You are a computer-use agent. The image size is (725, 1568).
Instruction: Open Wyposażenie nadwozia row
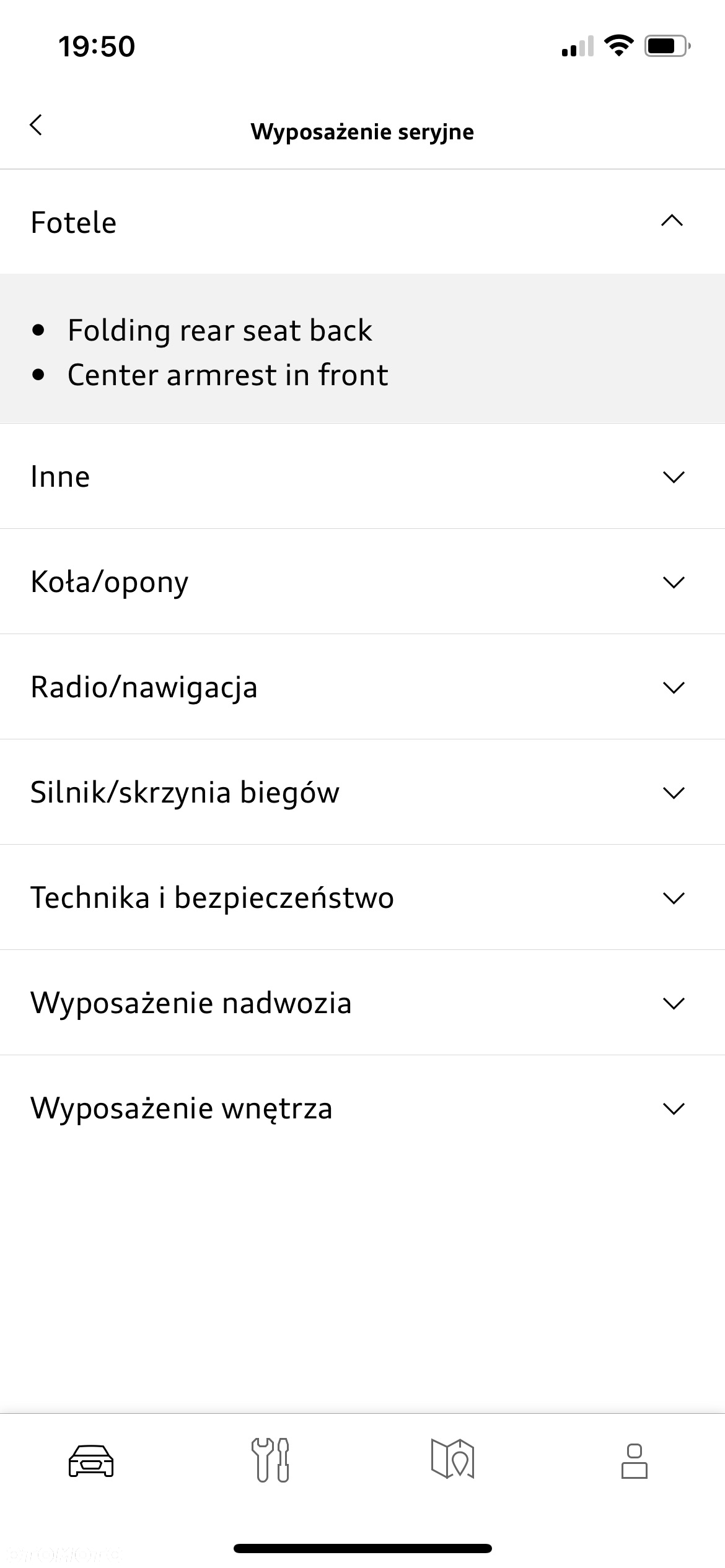(x=362, y=1003)
